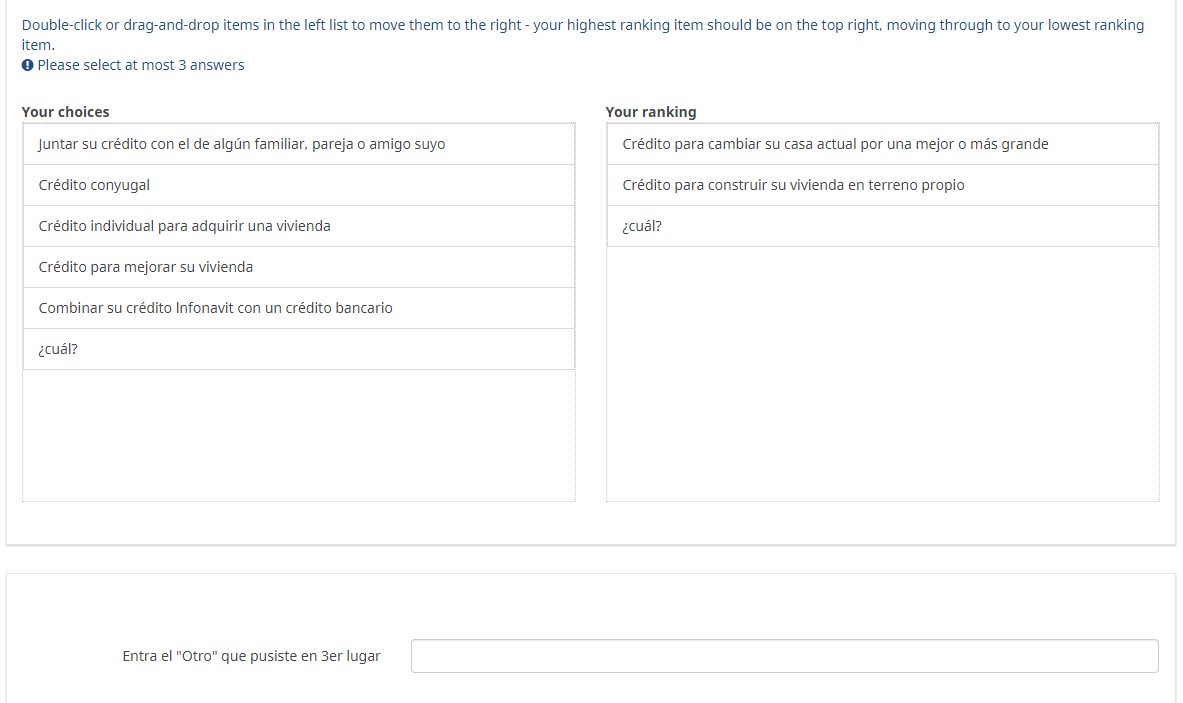Select ranked item "Crédito para construir su vivienda"
The width and height of the screenshot is (1183, 703).
coord(793,185)
